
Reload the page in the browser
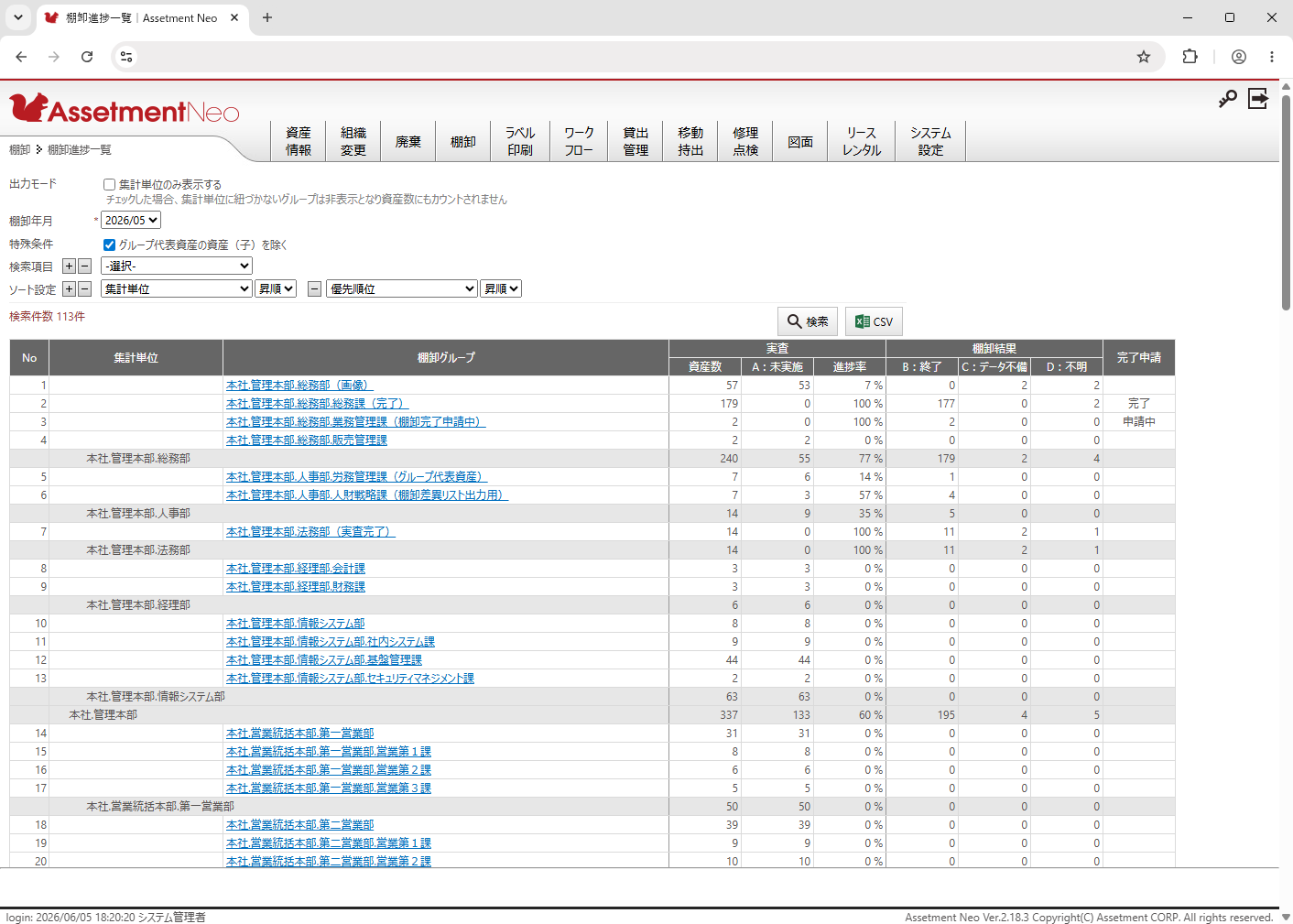click(x=87, y=57)
